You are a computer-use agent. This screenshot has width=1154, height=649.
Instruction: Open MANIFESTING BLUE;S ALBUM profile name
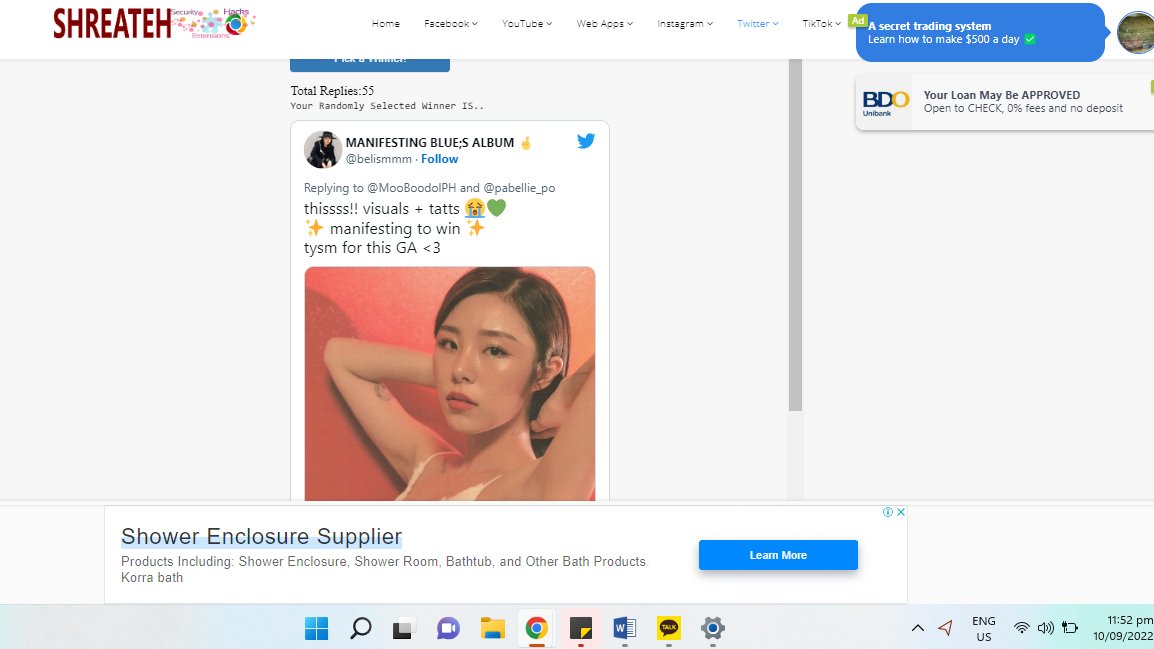439,143
